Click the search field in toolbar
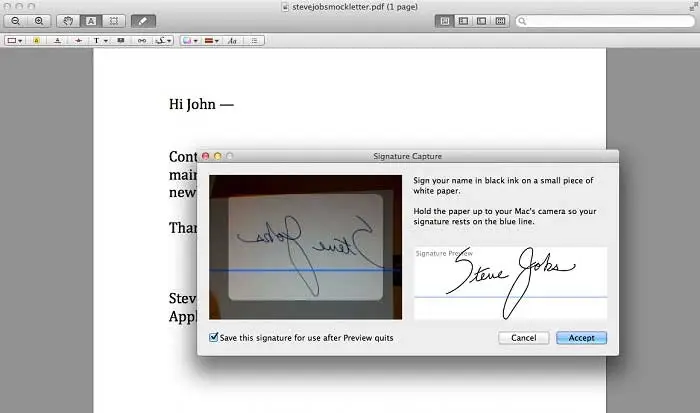Screen dimensions: 700x413 [605, 21]
